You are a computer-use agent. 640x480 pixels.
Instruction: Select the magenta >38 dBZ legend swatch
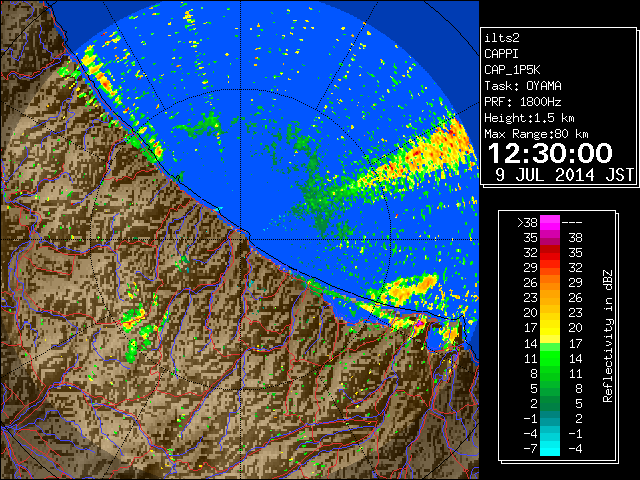point(550,223)
